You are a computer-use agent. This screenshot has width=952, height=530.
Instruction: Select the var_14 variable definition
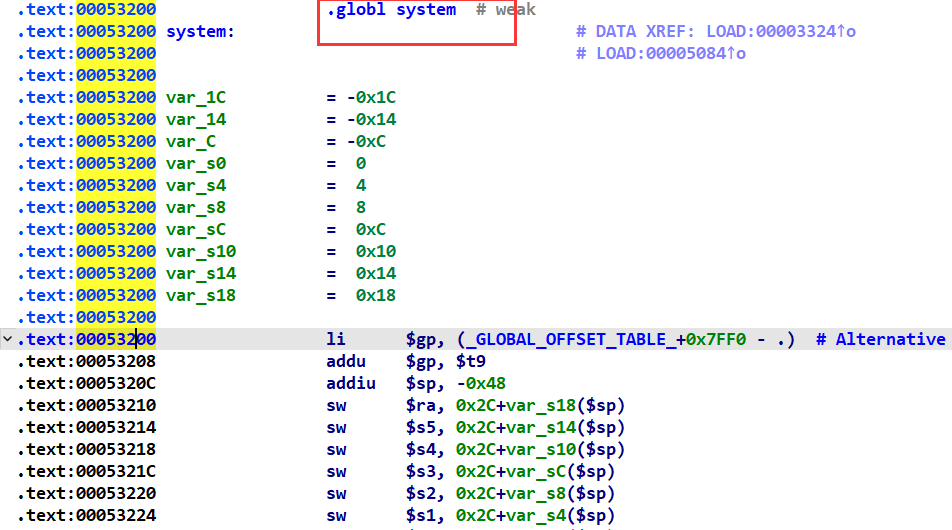coord(196,120)
